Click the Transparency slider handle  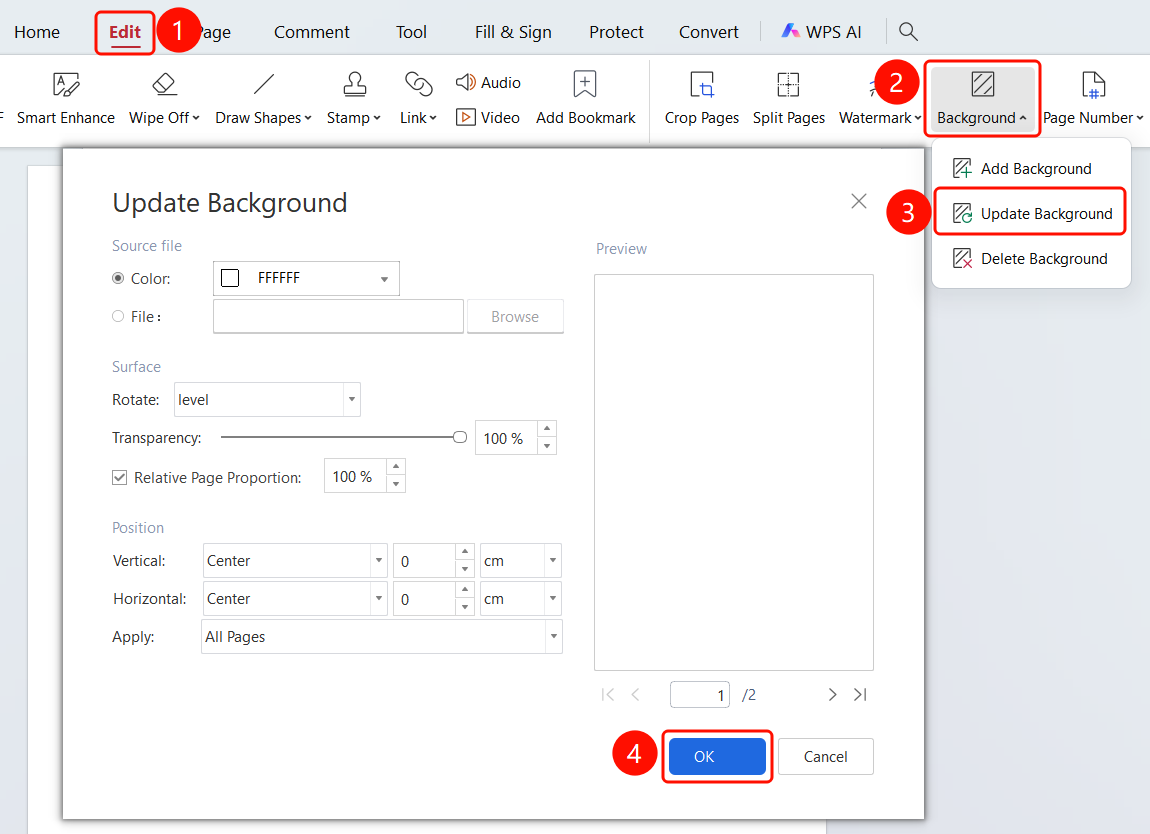[460, 437]
